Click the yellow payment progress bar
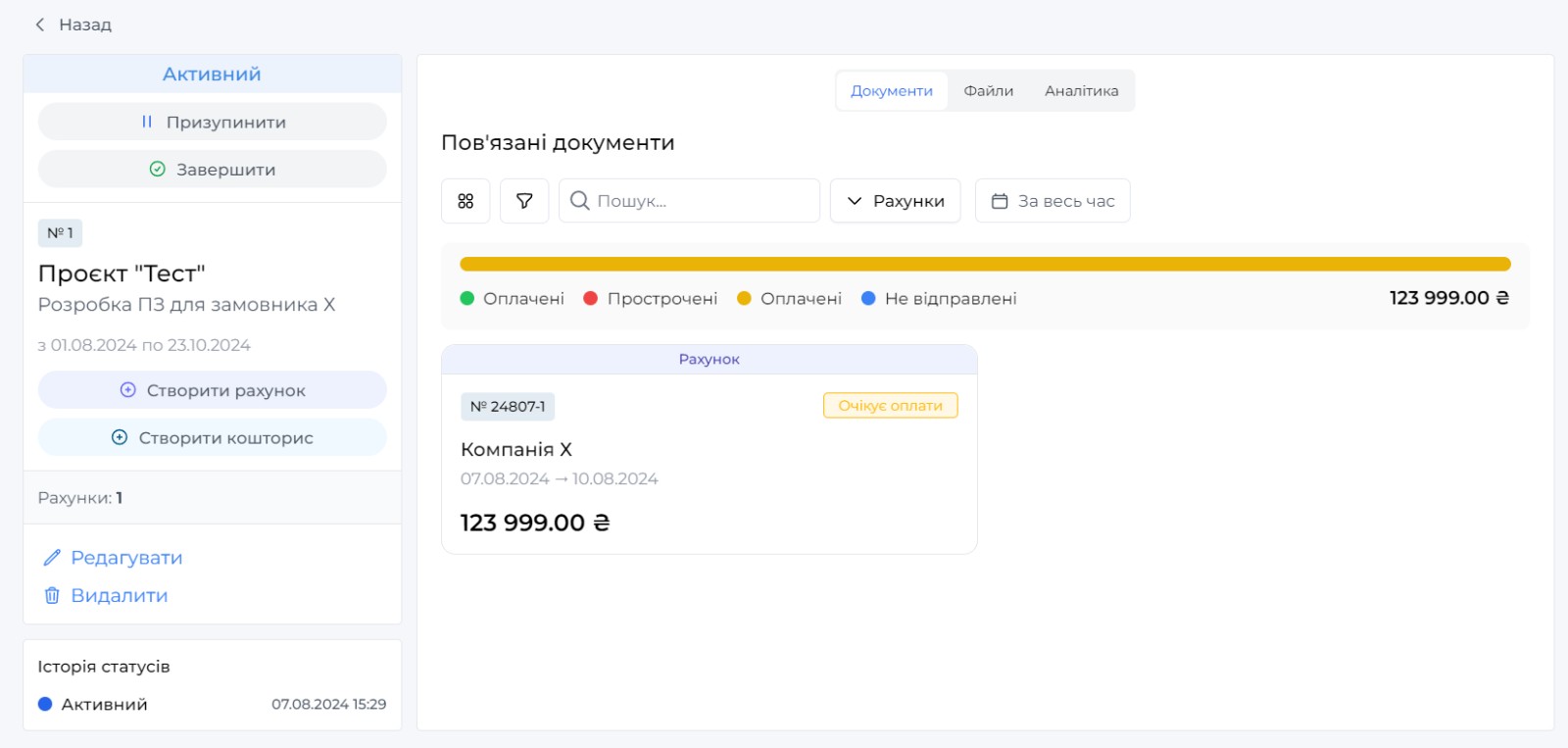The height and width of the screenshot is (748, 1568). 985,264
